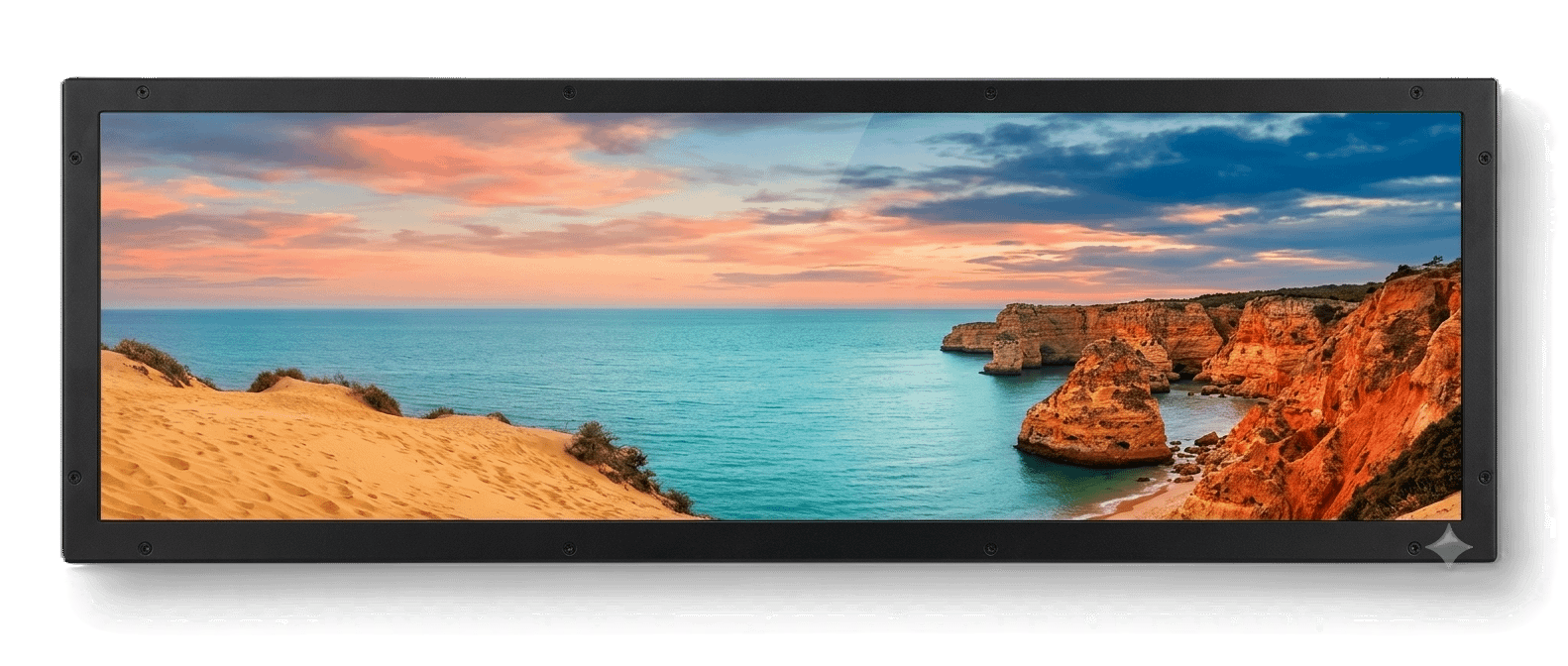The image size is (1568, 666).
Task: Click the top-left corner screw on the frame
Action: [143, 92]
